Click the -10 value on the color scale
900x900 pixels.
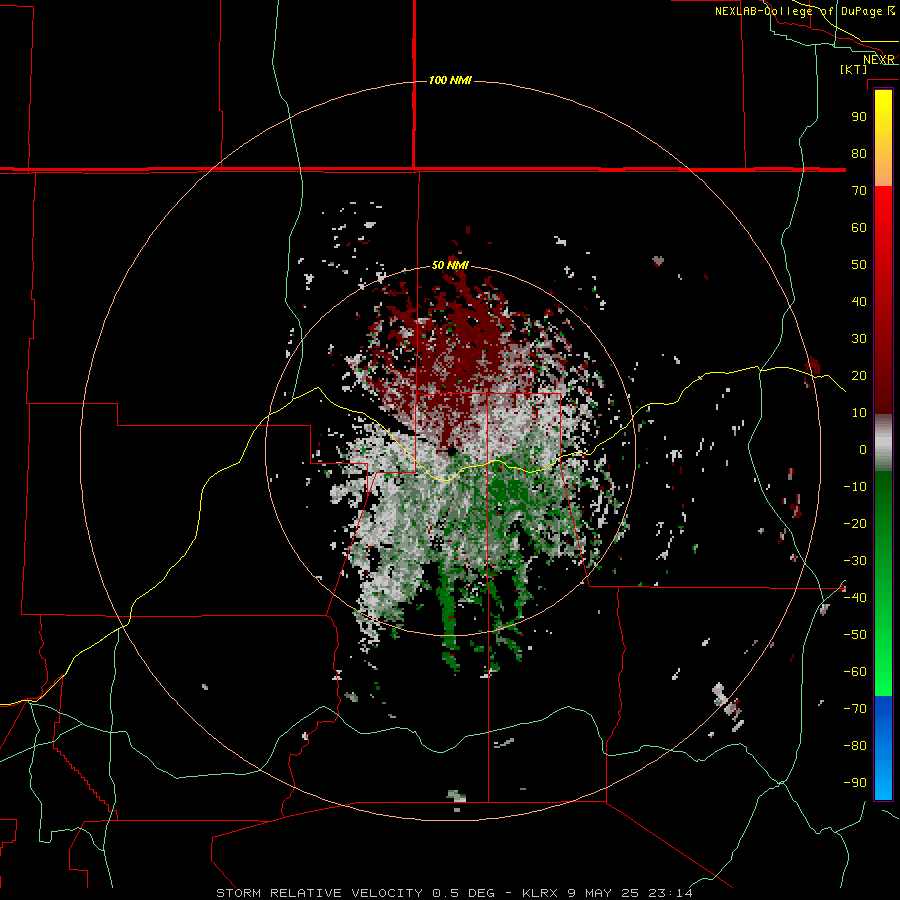pyautogui.click(x=855, y=487)
